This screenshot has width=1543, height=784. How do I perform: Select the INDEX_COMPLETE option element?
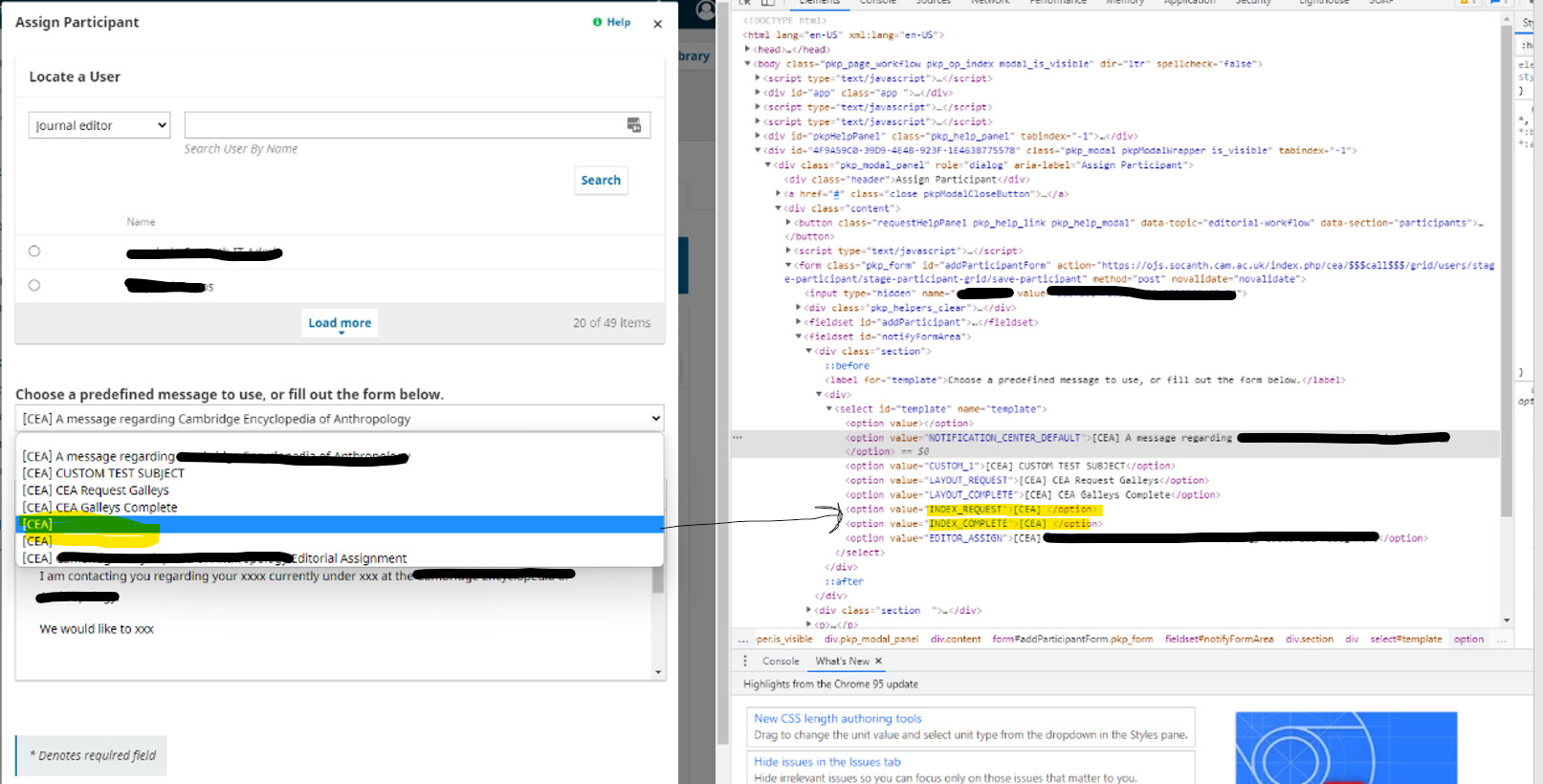coord(974,524)
